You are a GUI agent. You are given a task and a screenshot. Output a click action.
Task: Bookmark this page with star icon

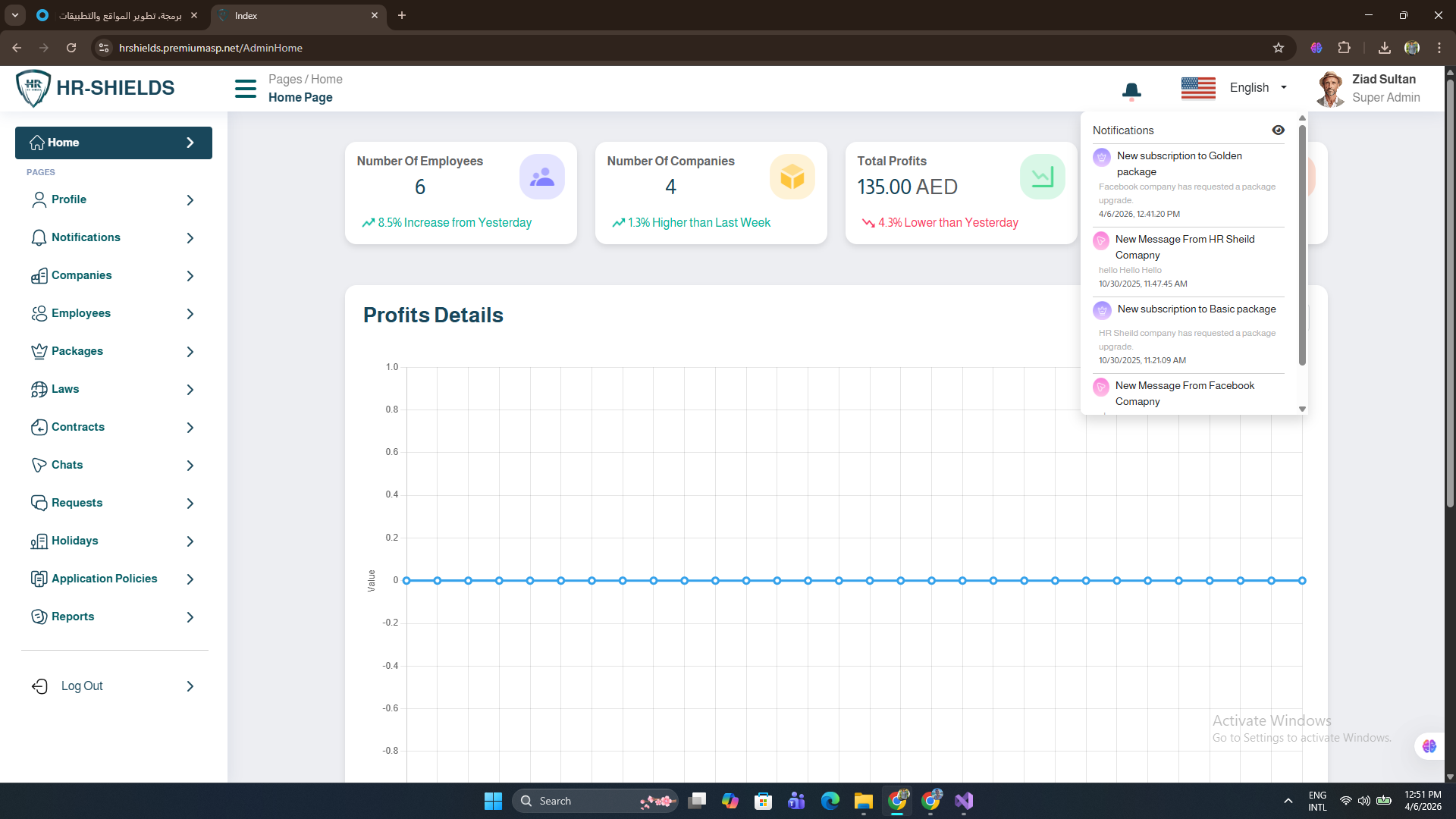pyautogui.click(x=1279, y=48)
